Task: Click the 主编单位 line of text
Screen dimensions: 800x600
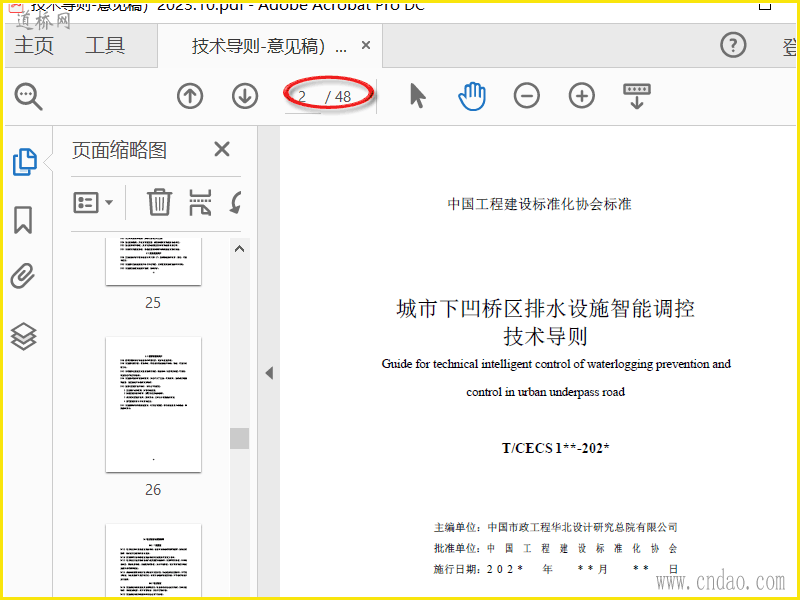Action: point(556,527)
